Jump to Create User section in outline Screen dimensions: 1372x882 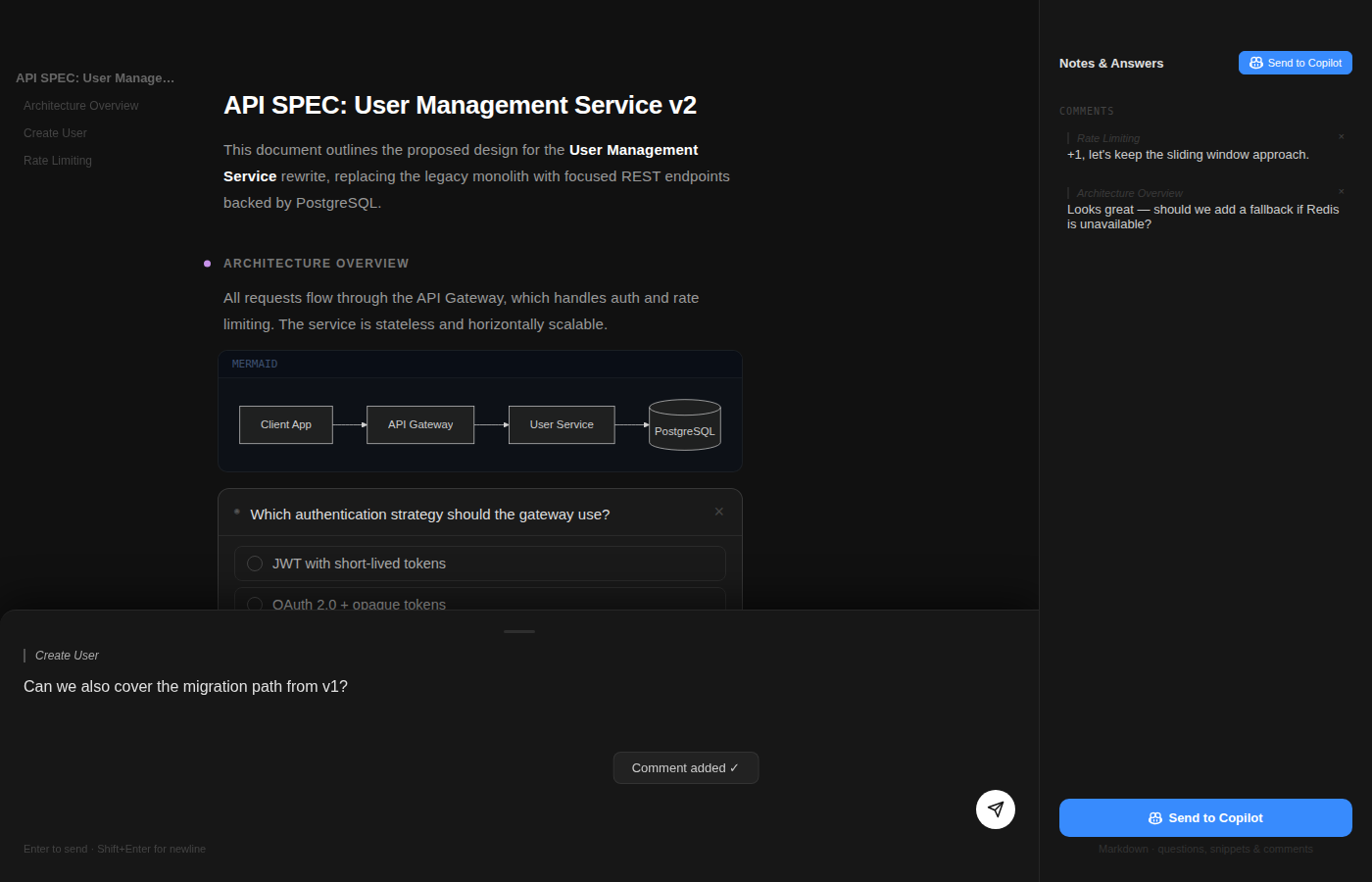[x=55, y=133]
